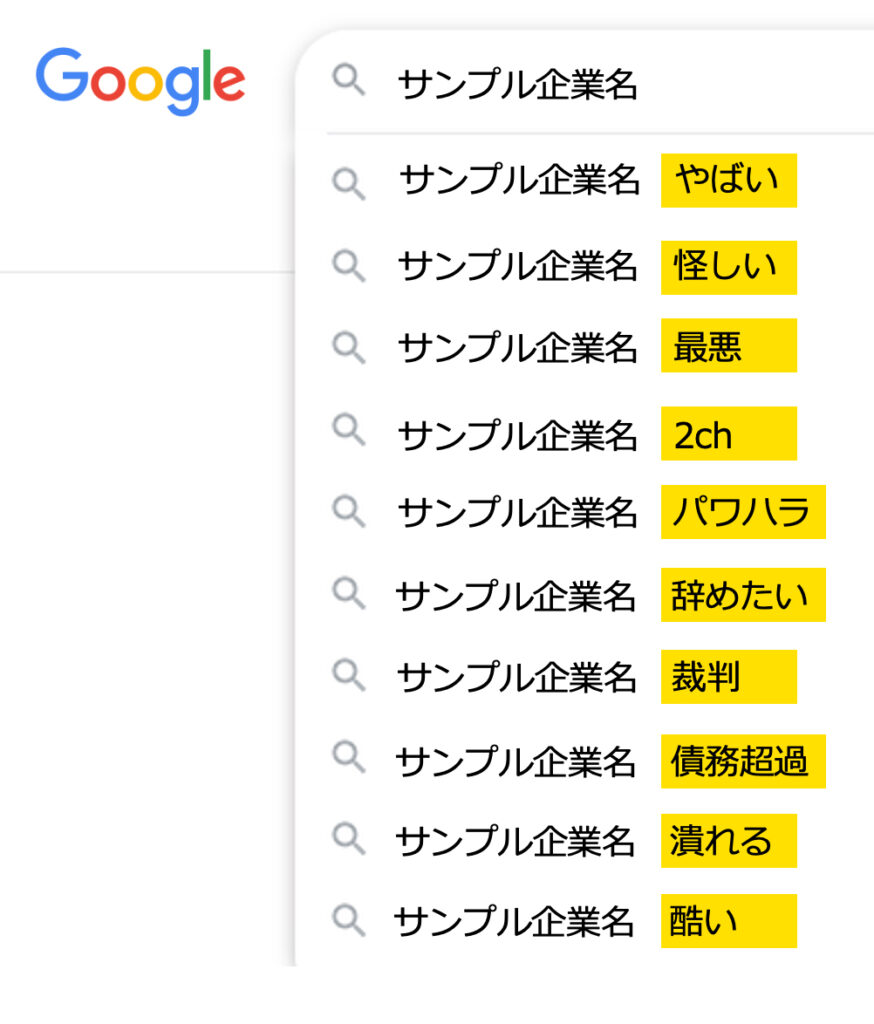This screenshot has width=874, height=1024.
Task: Click the magnifier icon beside やばい suggestion
Action: tap(348, 184)
